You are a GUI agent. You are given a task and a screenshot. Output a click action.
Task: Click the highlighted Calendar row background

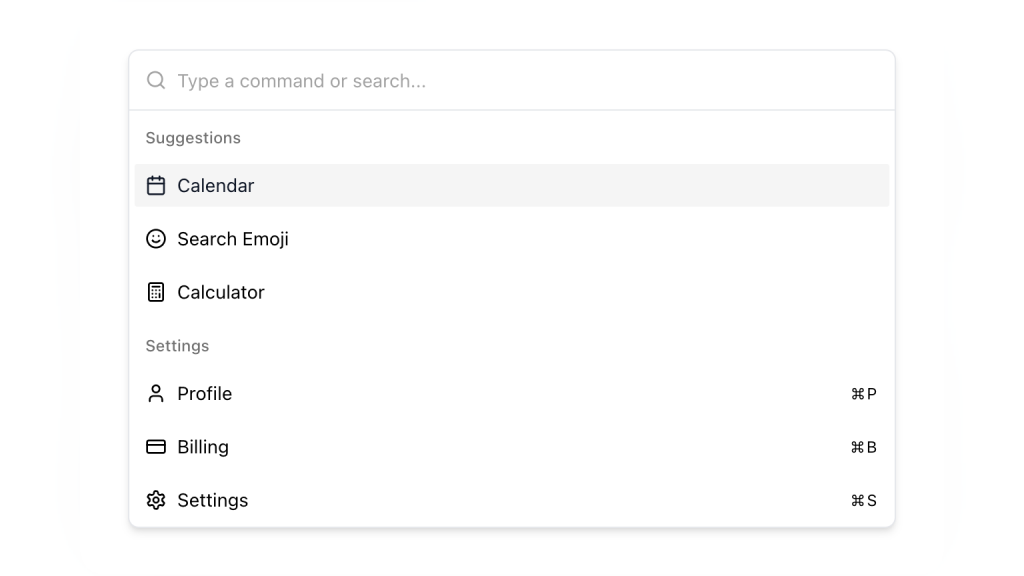coord(560,186)
